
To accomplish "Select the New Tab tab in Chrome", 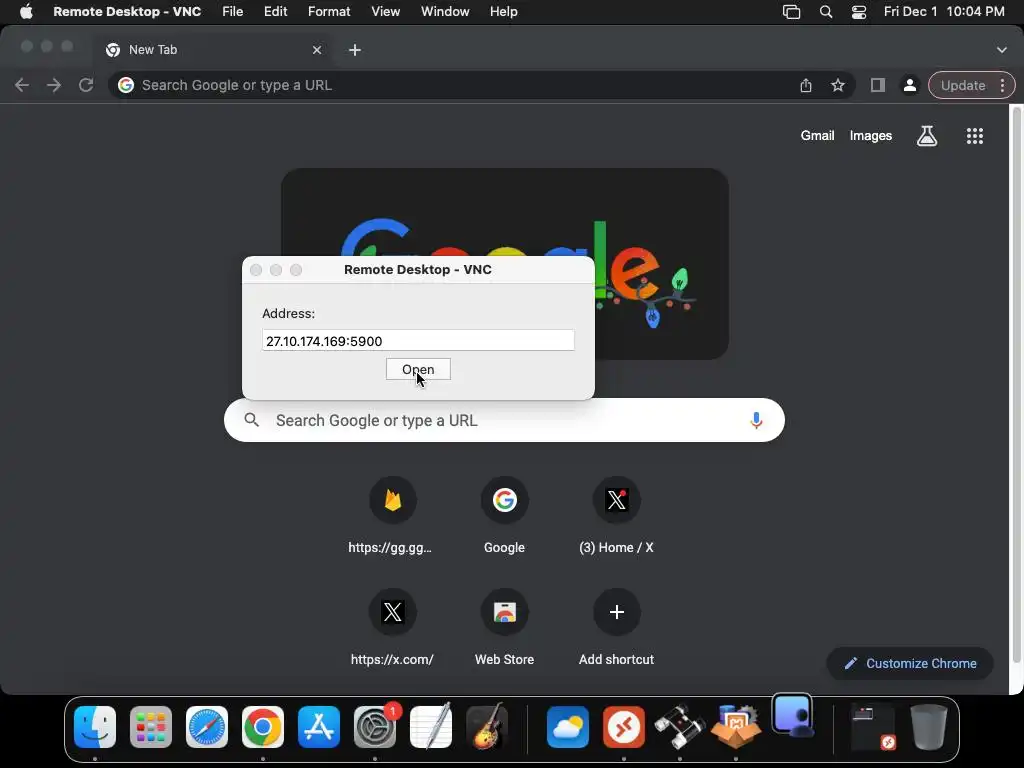I will tap(212, 50).
